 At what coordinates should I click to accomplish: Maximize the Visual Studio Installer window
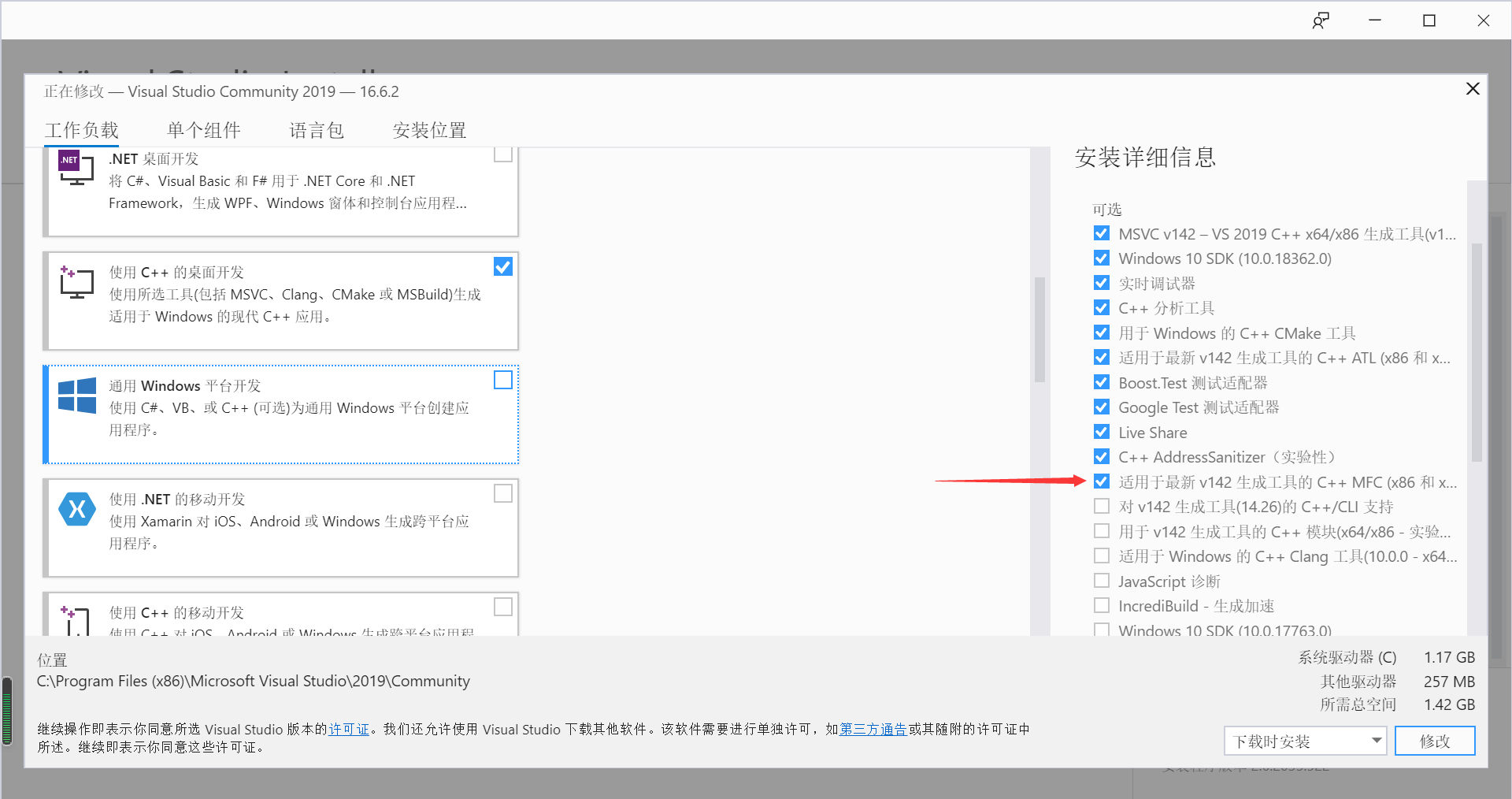1429,20
